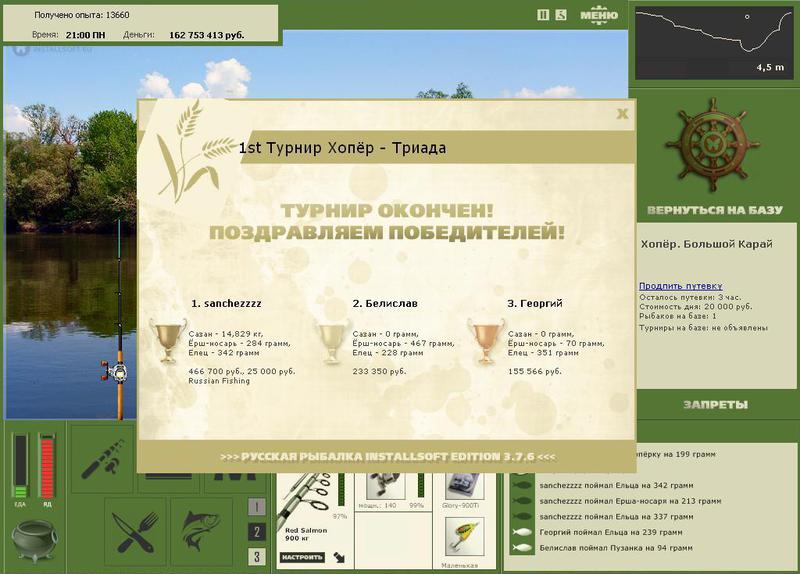Open the ЗАПРЕТЫ section
800x574 pixels.
(x=715, y=405)
